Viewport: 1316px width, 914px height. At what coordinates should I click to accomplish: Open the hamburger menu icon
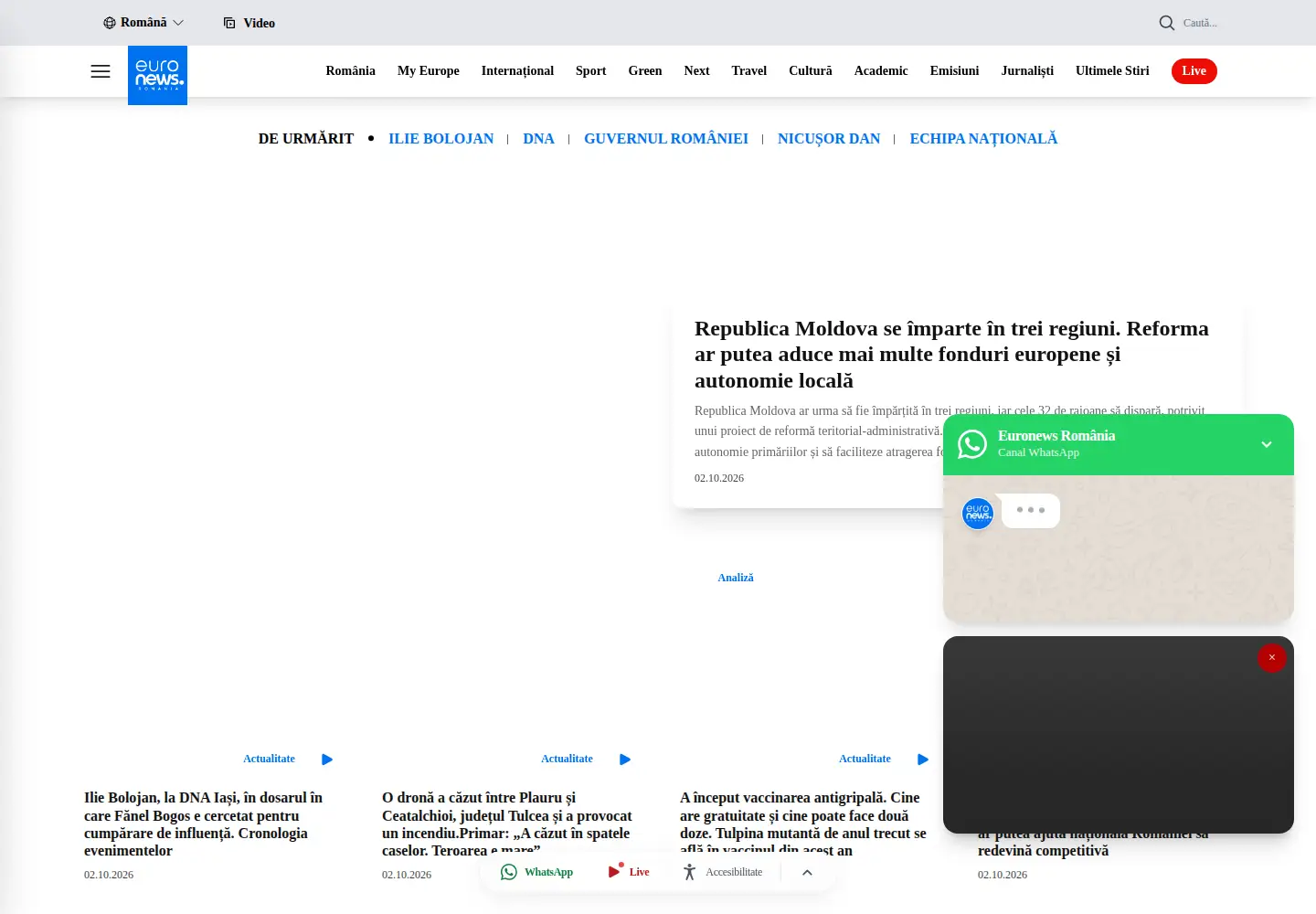point(101,71)
